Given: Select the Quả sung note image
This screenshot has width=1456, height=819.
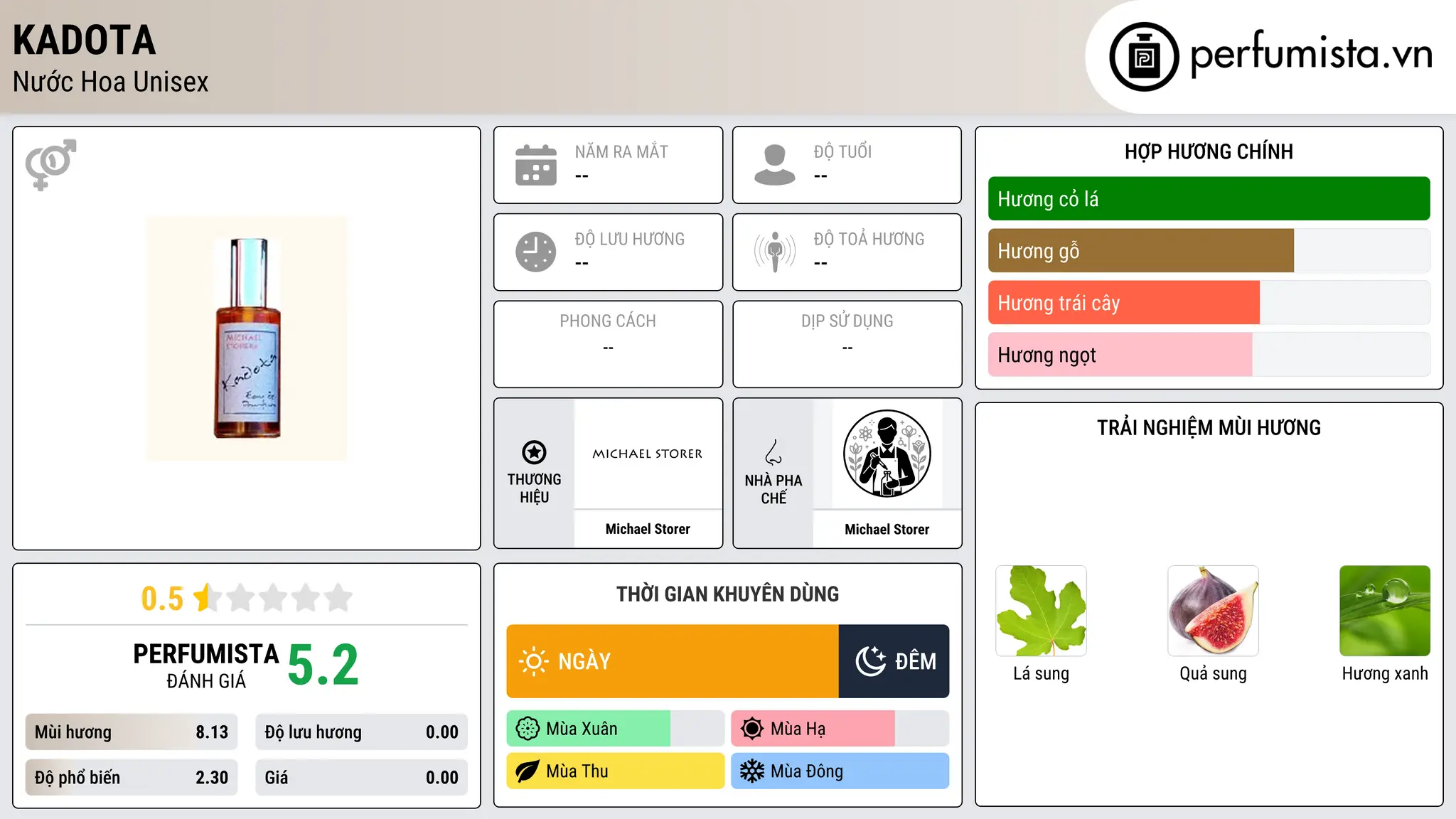Looking at the screenshot, I should tap(1213, 611).
